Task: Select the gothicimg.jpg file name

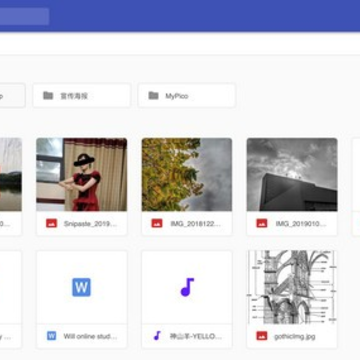Action: [x=295, y=336]
